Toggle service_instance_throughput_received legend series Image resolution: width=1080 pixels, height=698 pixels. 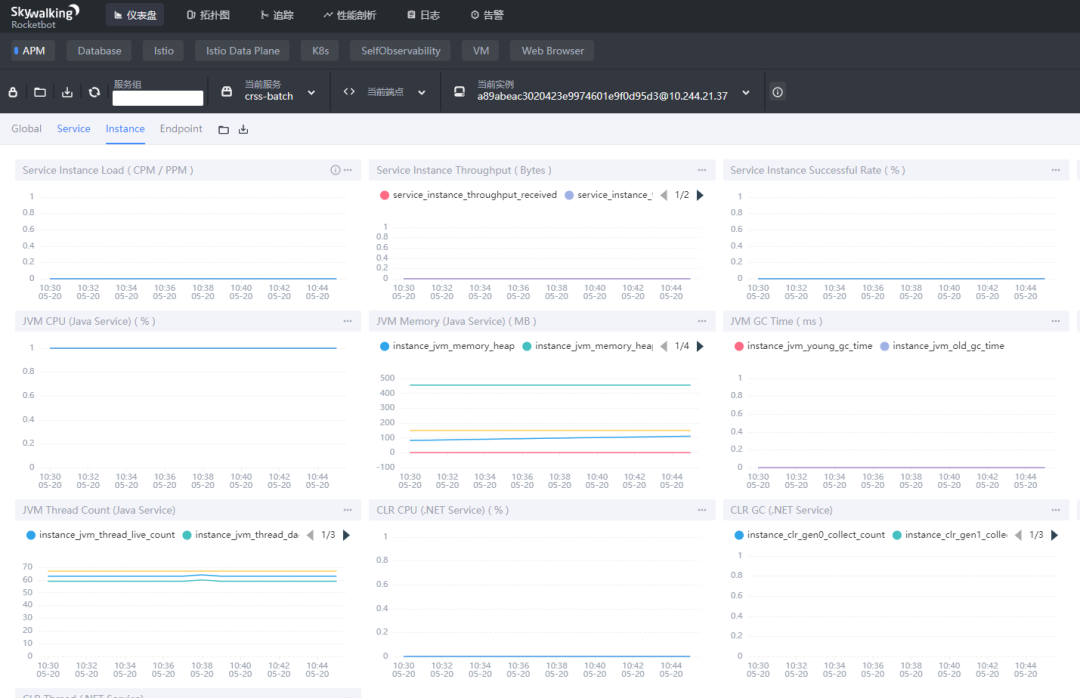tap(468, 195)
